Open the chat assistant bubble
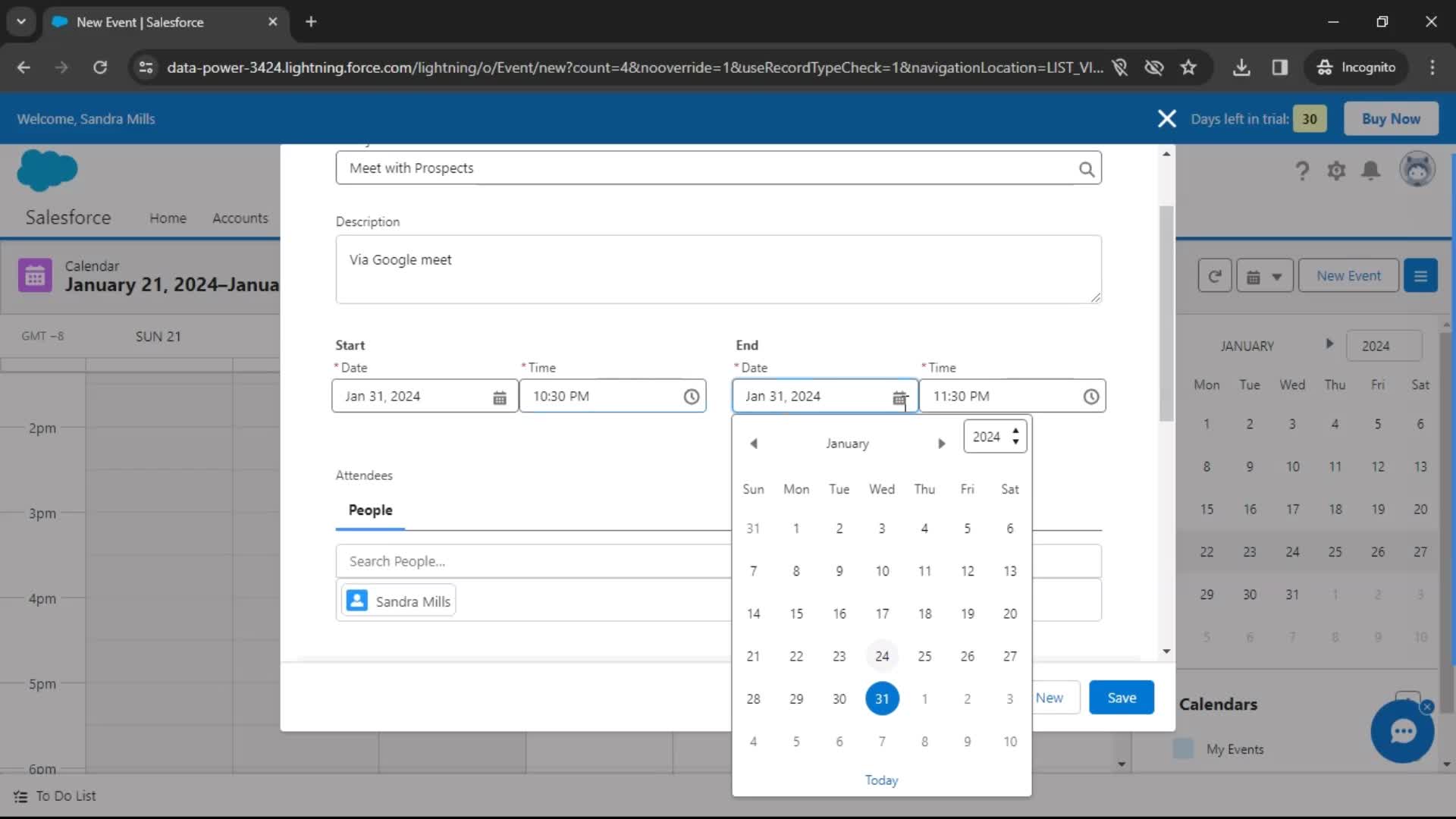Image resolution: width=1456 pixels, height=819 pixels. pos(1402,732)
